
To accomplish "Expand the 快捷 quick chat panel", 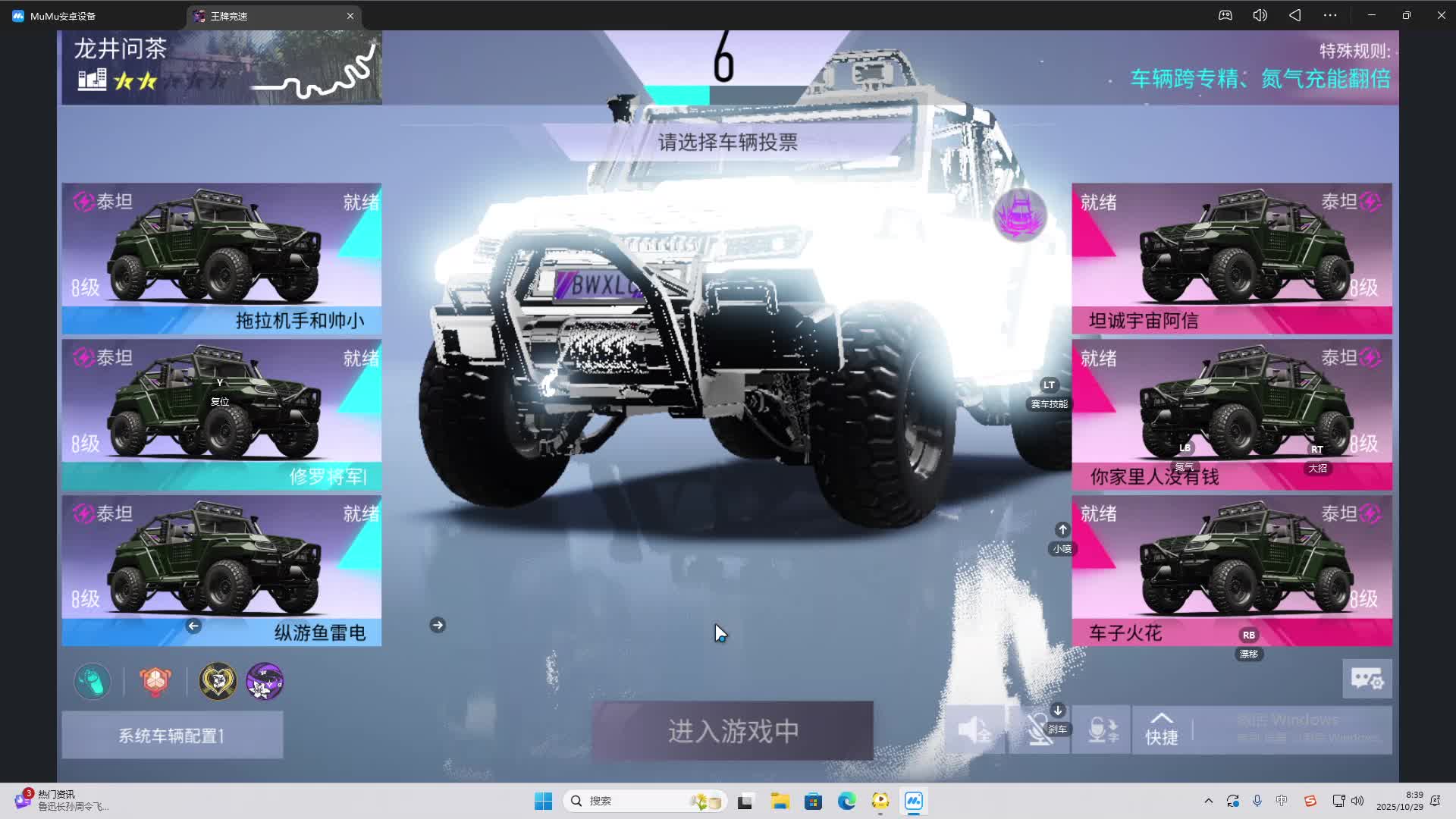I will (1161, 730).
